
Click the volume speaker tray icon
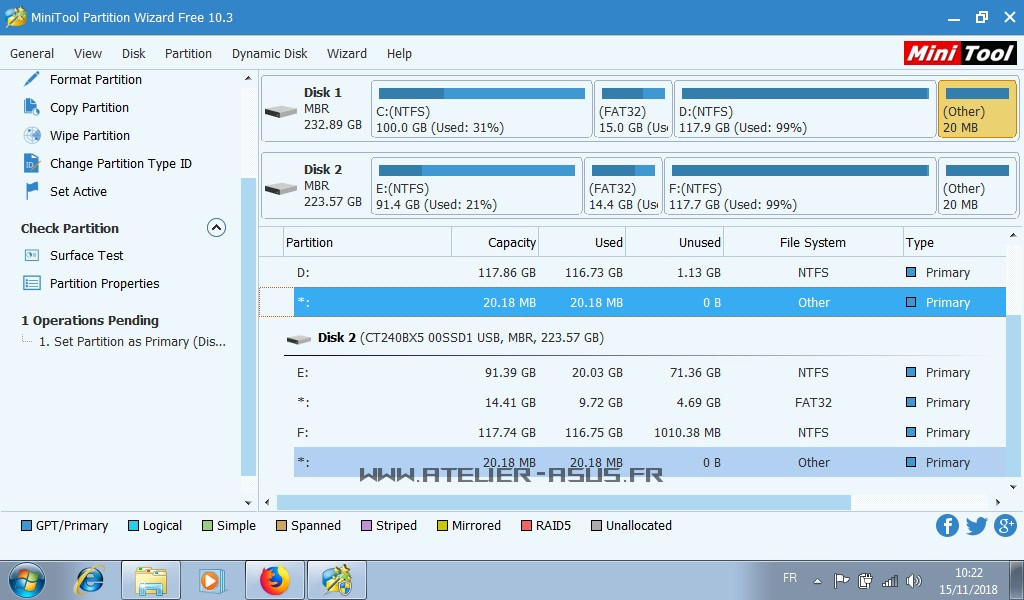point(914,580)
